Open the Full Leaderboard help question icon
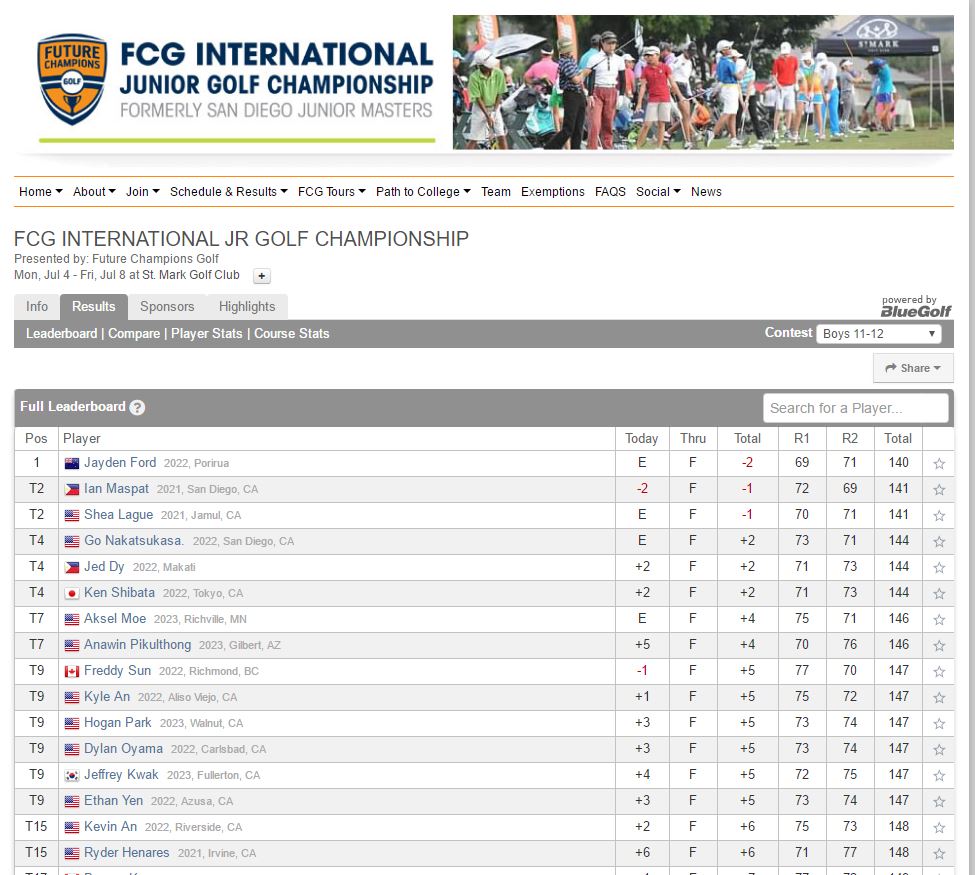This screenshot has width=975, height=875. (137, 407)
